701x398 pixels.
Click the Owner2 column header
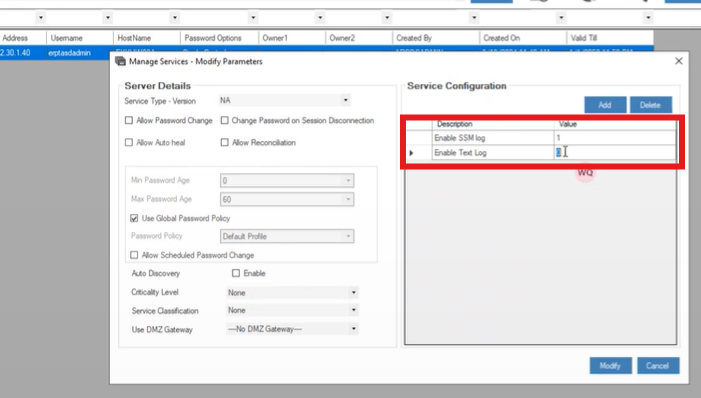pos(359,38)
